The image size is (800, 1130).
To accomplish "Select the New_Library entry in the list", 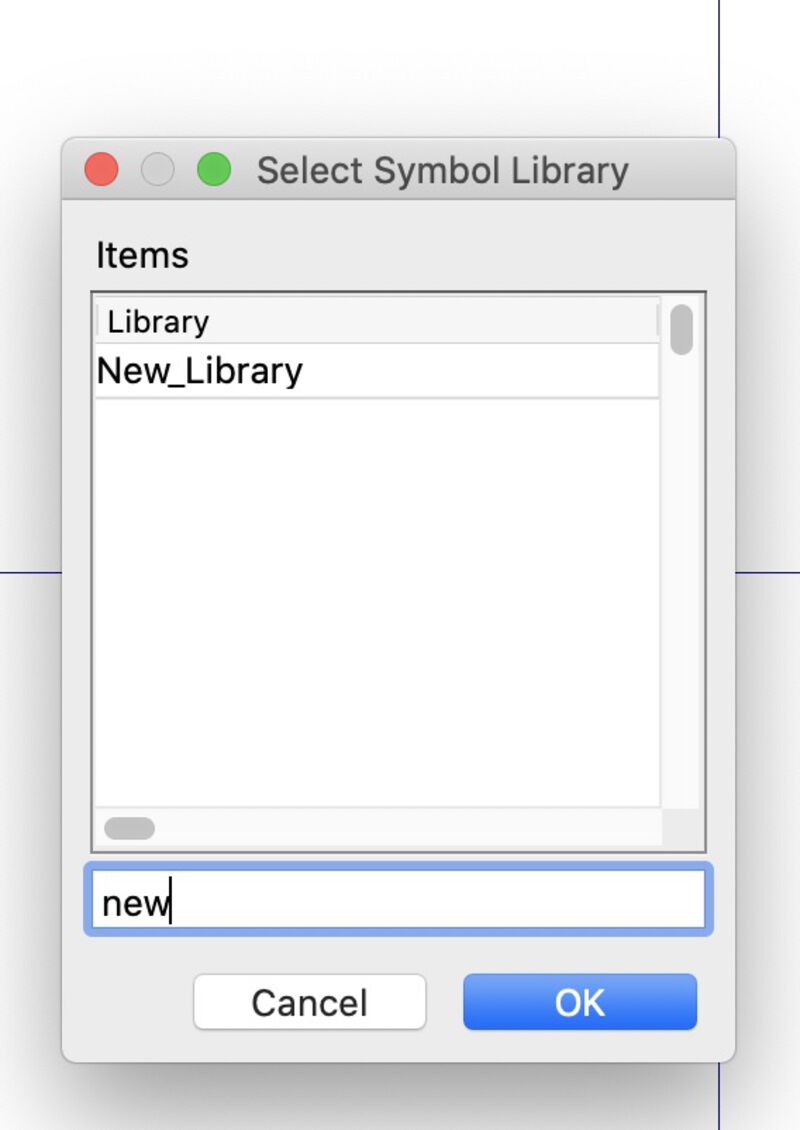I will (200, 371).
